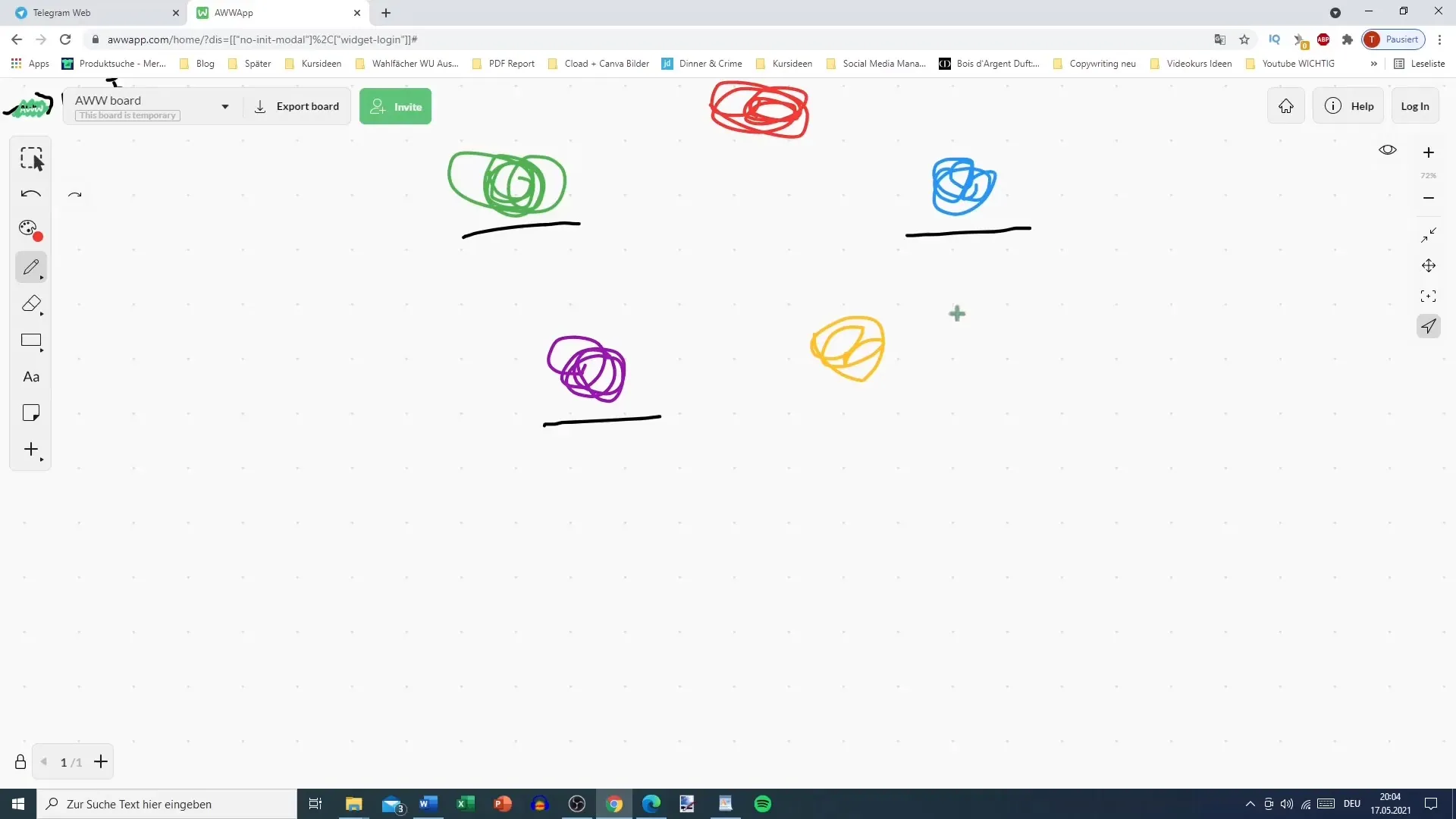The width and height of the screenshot is (1456, 819).
Task: Expand page navigation with plus button
Action: pos(100,762)
